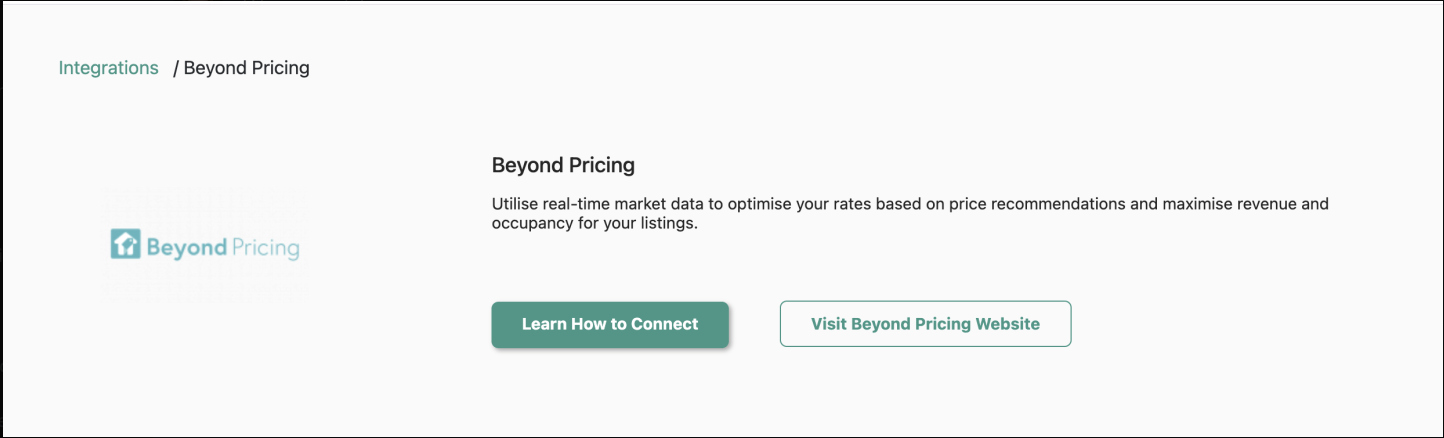Click text 'occupancy for your listings'
The width and height of the screenshot is (1444, 438).
[x=592, y=224]
